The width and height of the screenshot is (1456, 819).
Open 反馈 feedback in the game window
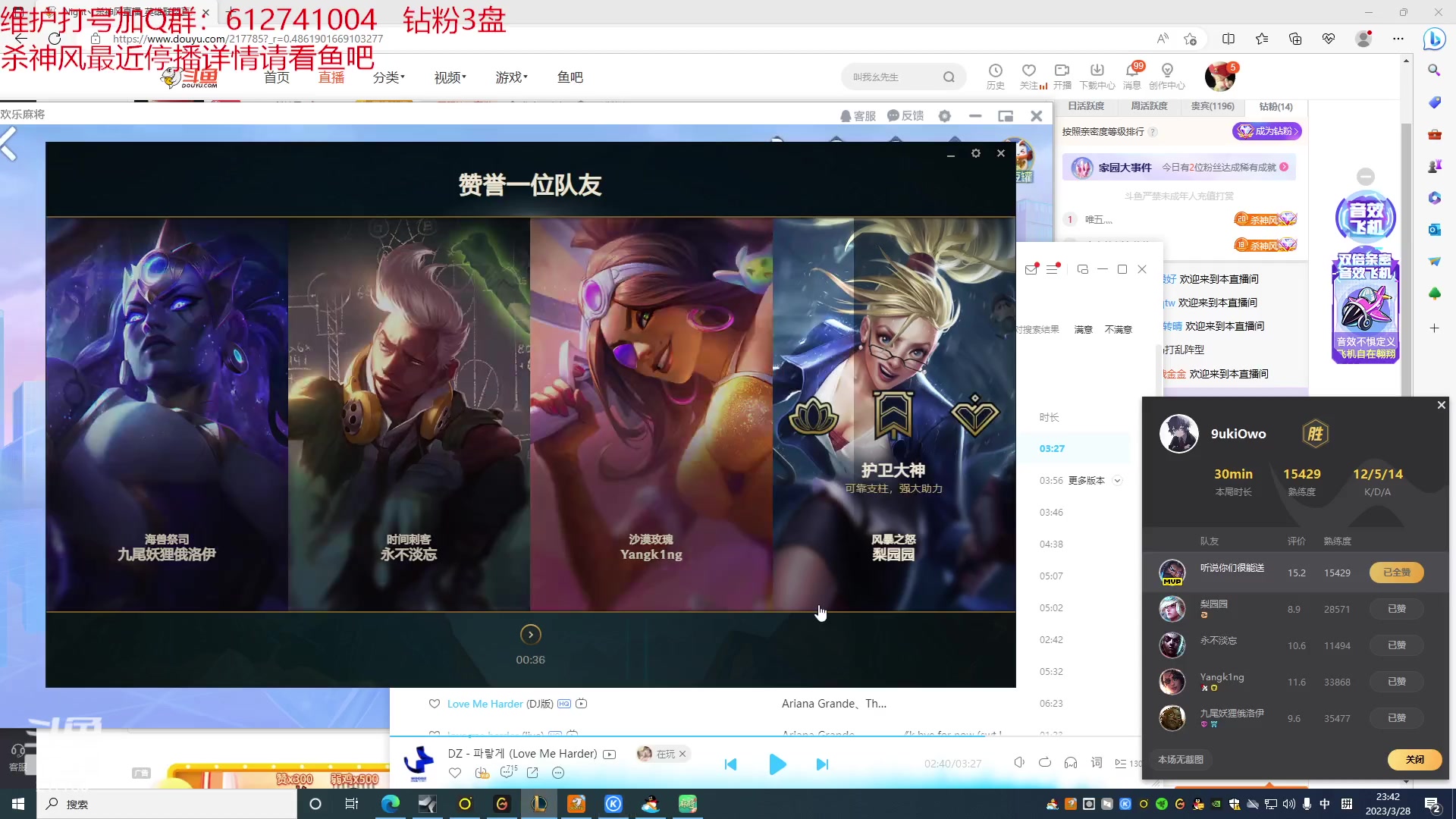pyautogui.click(x=907, y=115)
